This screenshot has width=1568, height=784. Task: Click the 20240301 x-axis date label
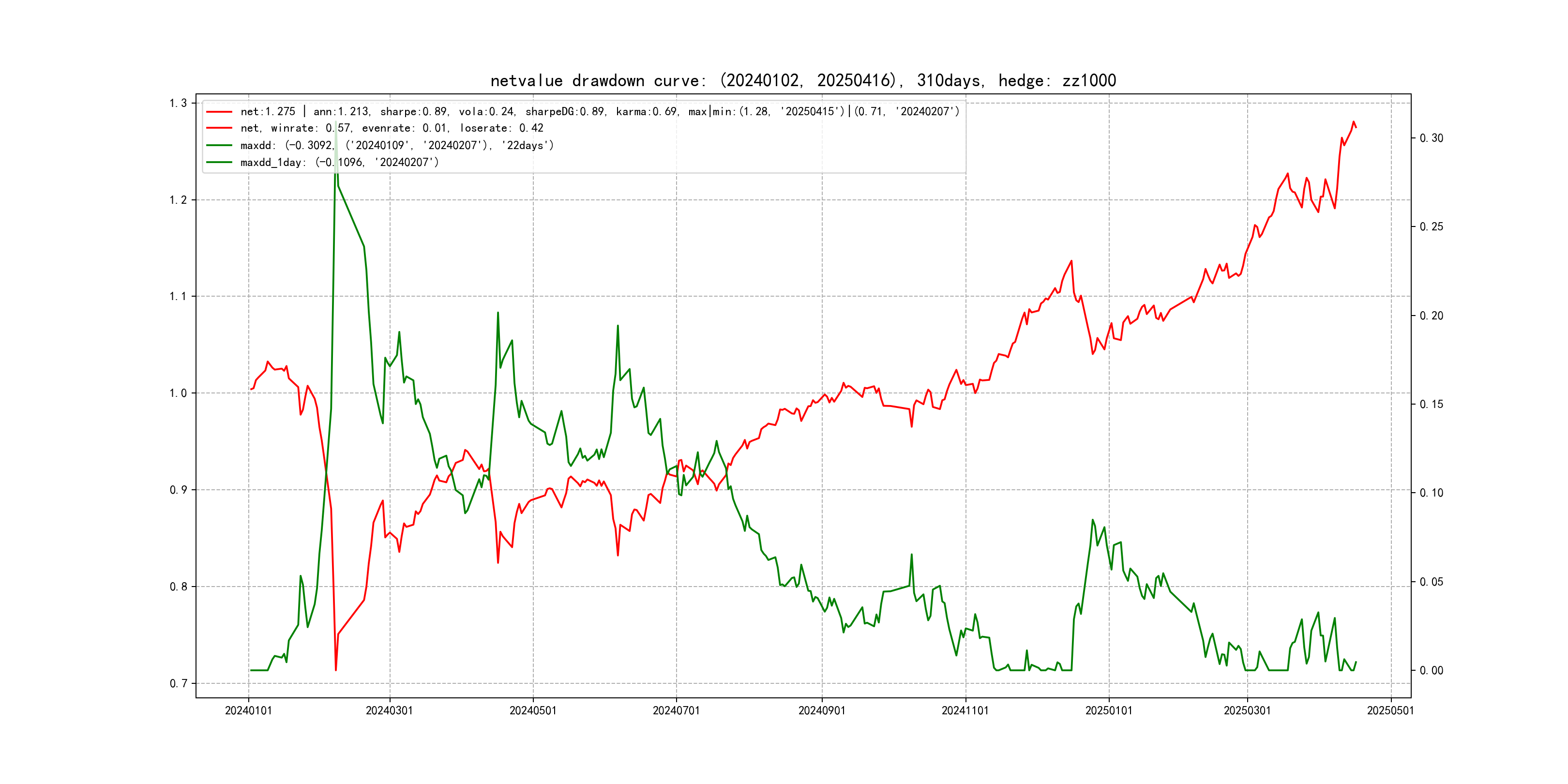click(389, 710)
